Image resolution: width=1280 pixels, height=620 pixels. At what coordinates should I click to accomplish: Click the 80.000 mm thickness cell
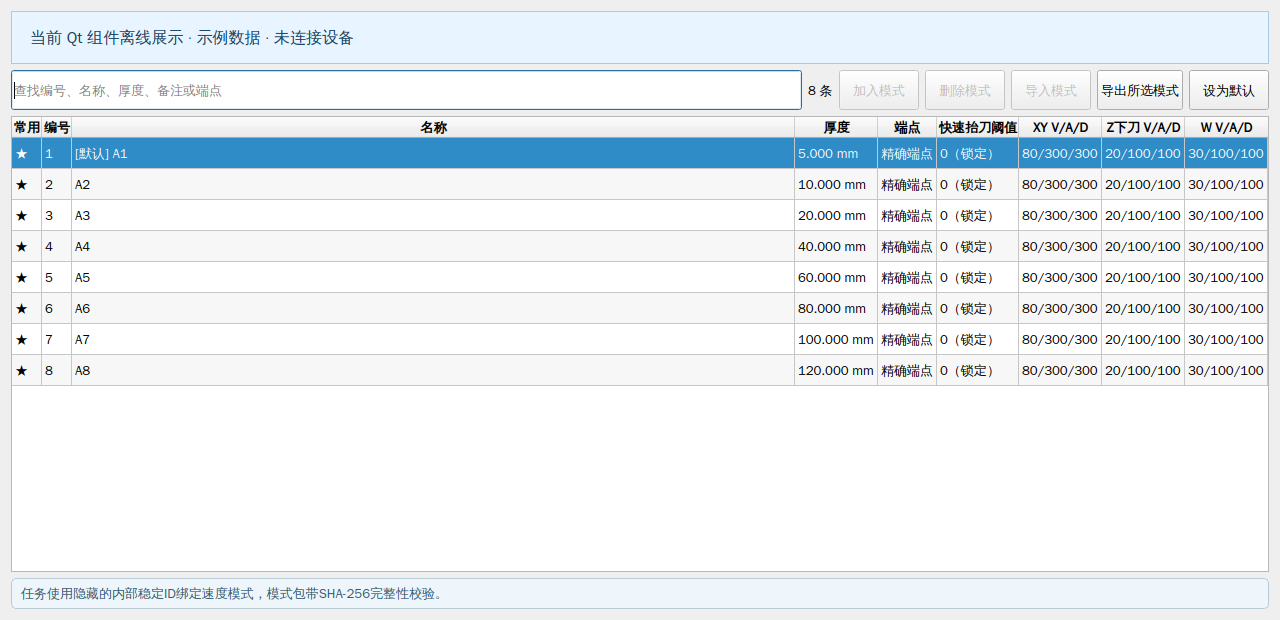(836, 309)
